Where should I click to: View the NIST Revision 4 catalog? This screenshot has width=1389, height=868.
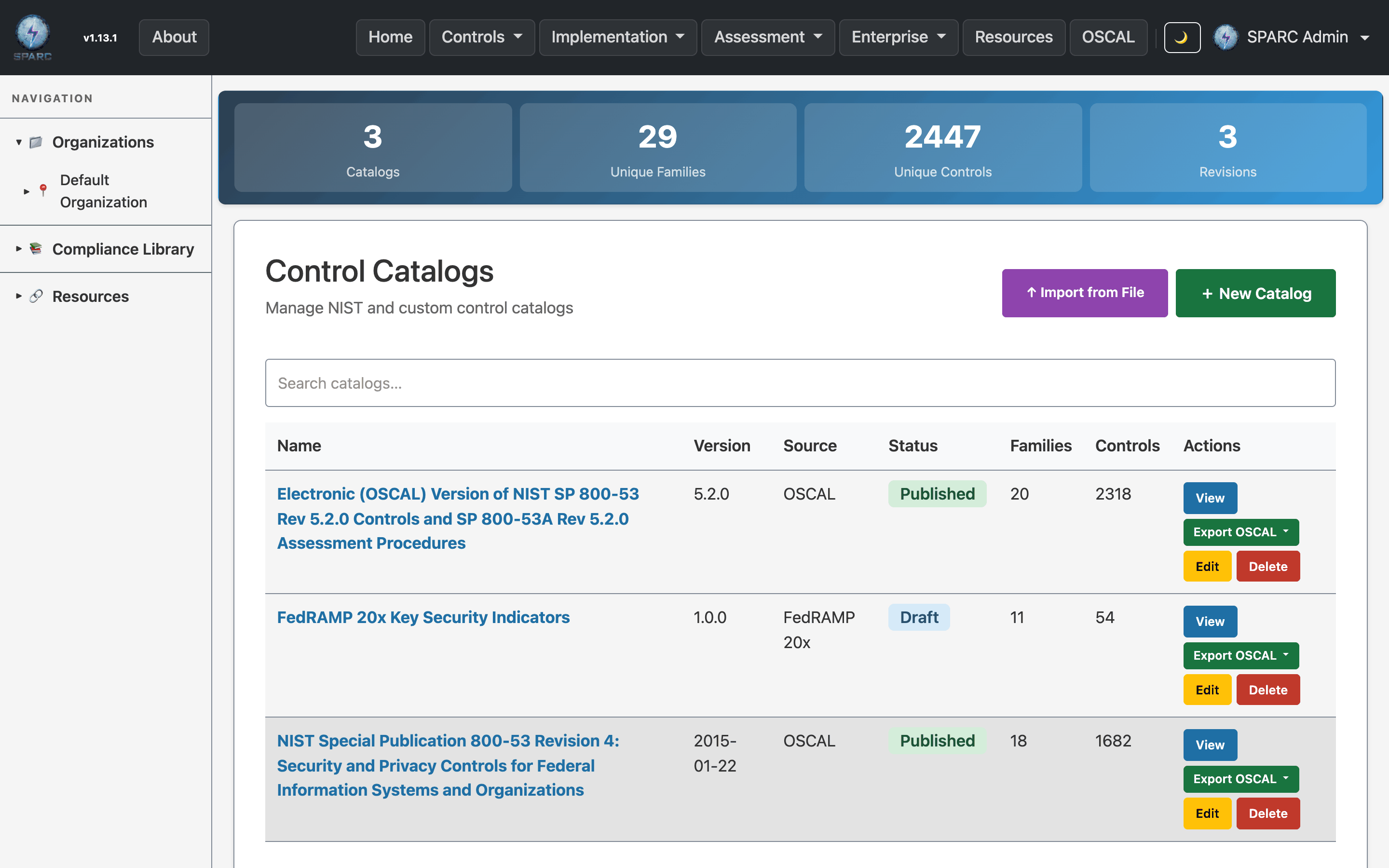pos(1210,745)
